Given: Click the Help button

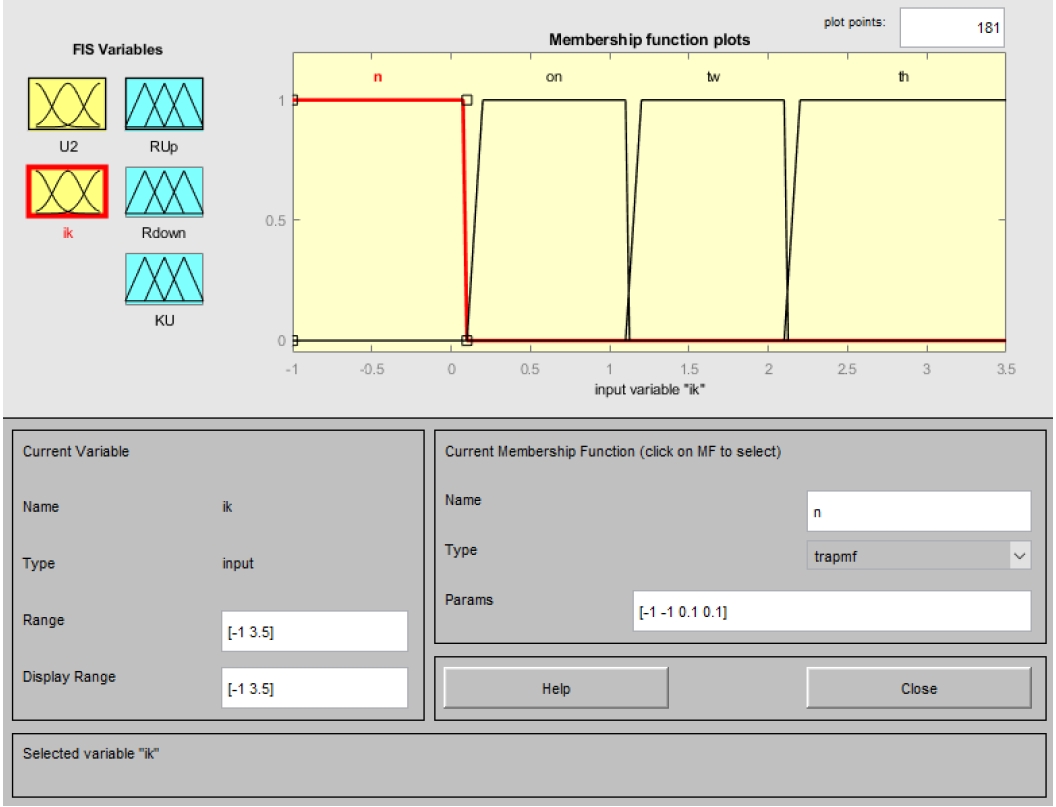Looking at the screenshot, I should tap(556, 688).
